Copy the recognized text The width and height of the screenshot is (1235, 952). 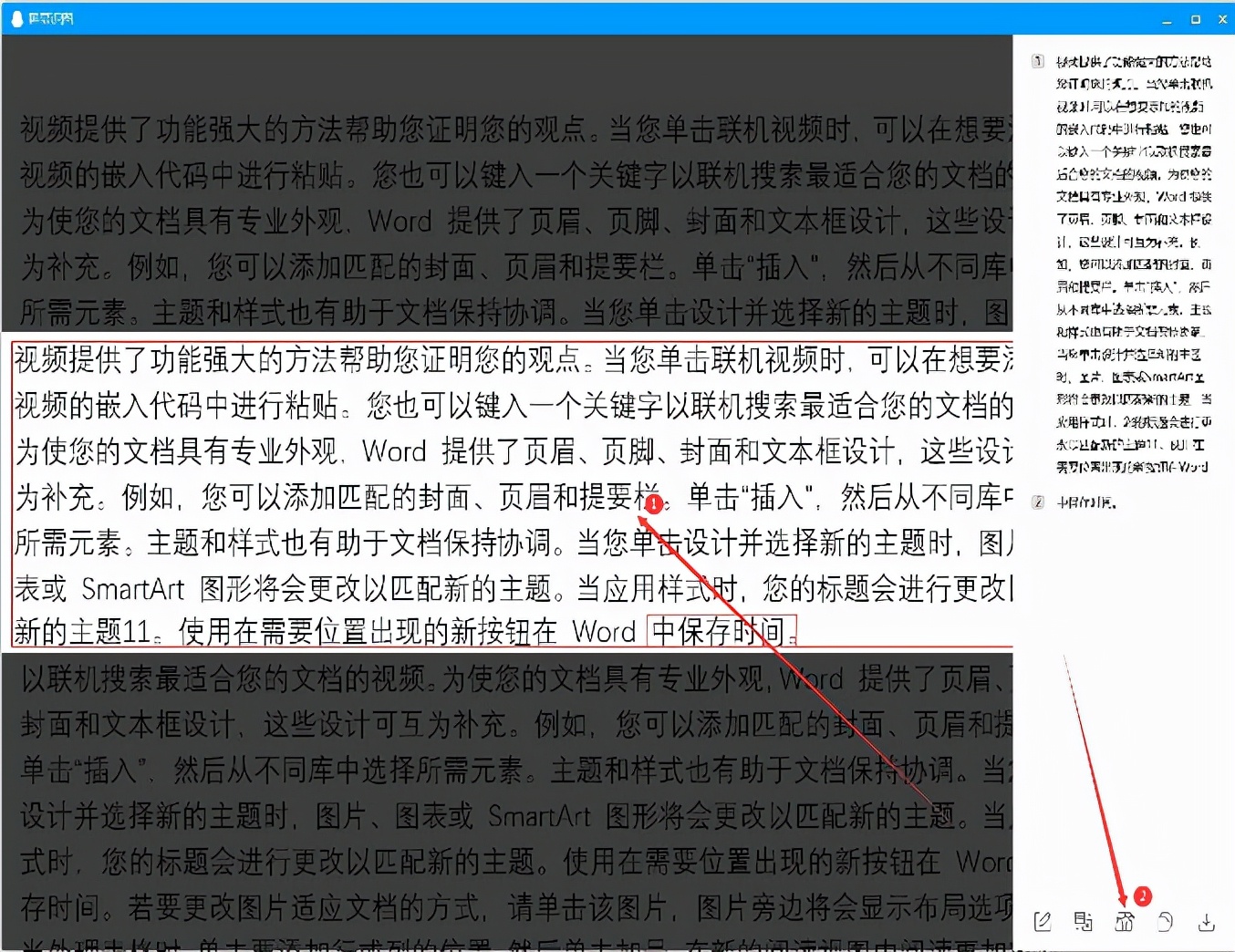coord(1165,922)
